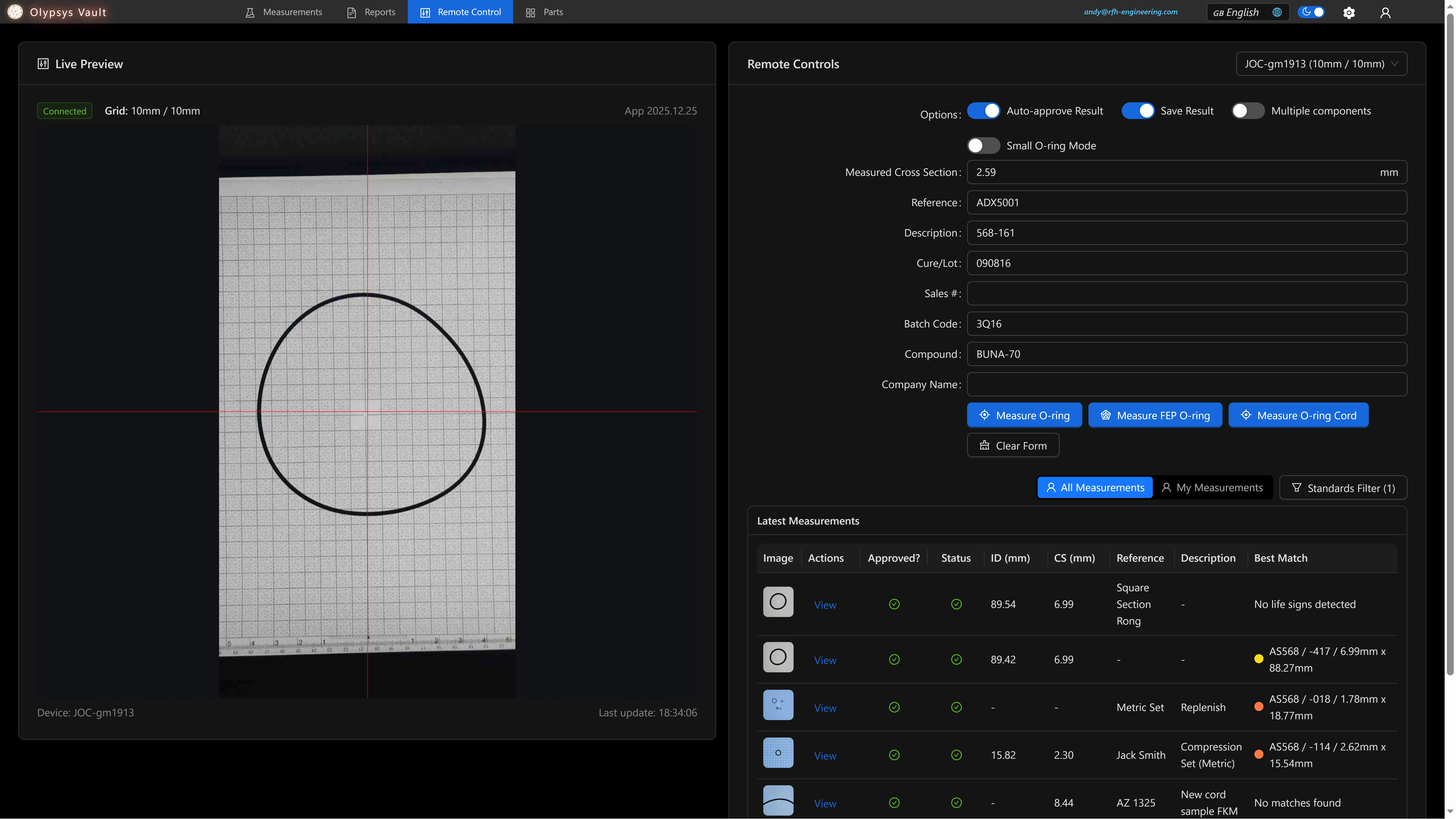Enable Small O-ring Mode

(983, 145)
